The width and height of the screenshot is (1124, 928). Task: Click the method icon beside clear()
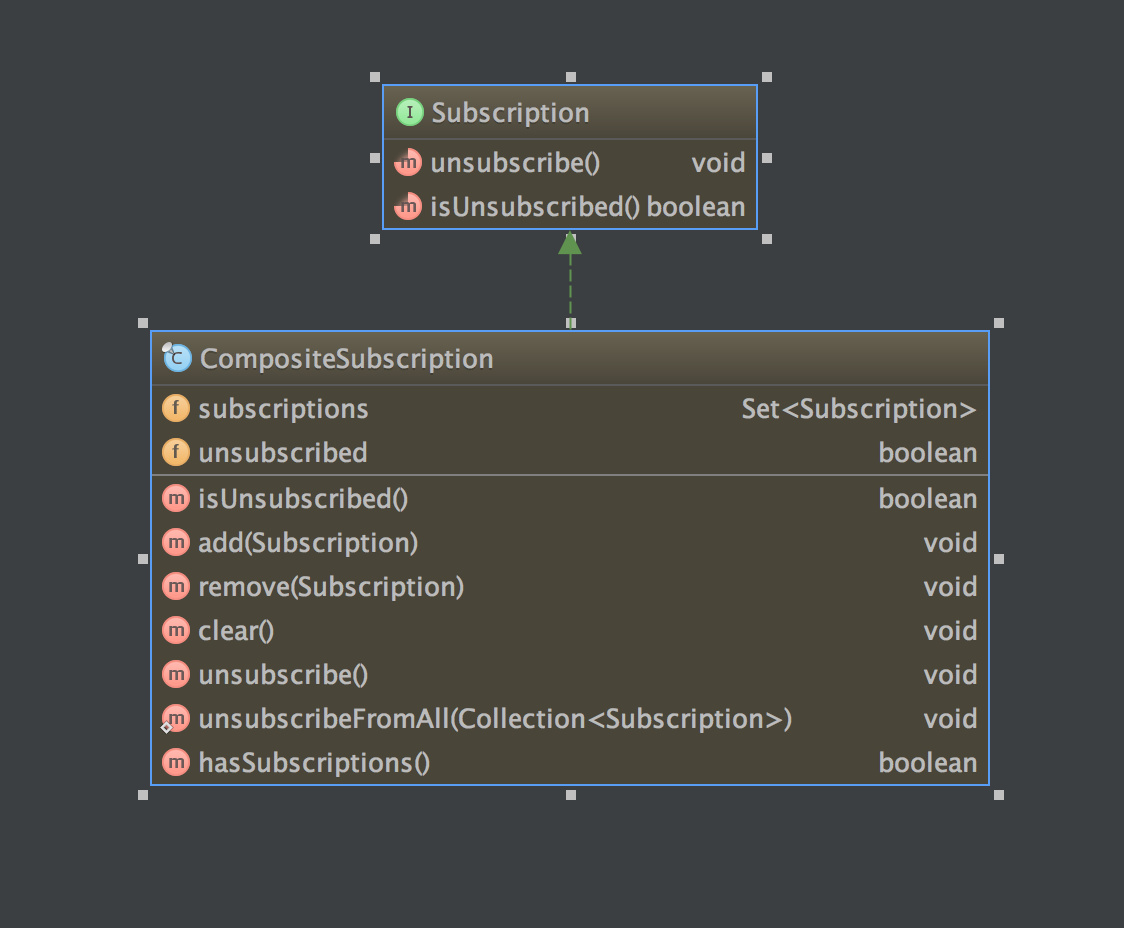(x=176, y=631)
